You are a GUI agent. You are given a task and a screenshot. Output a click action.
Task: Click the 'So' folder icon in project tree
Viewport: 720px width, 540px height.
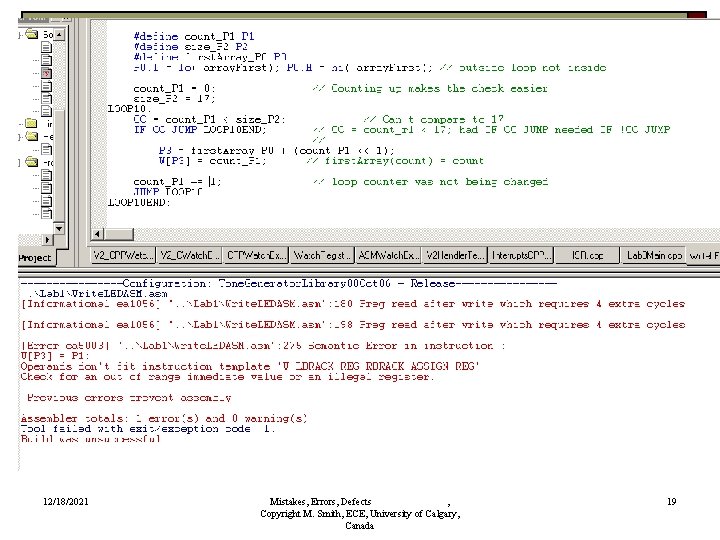(32, 34)
